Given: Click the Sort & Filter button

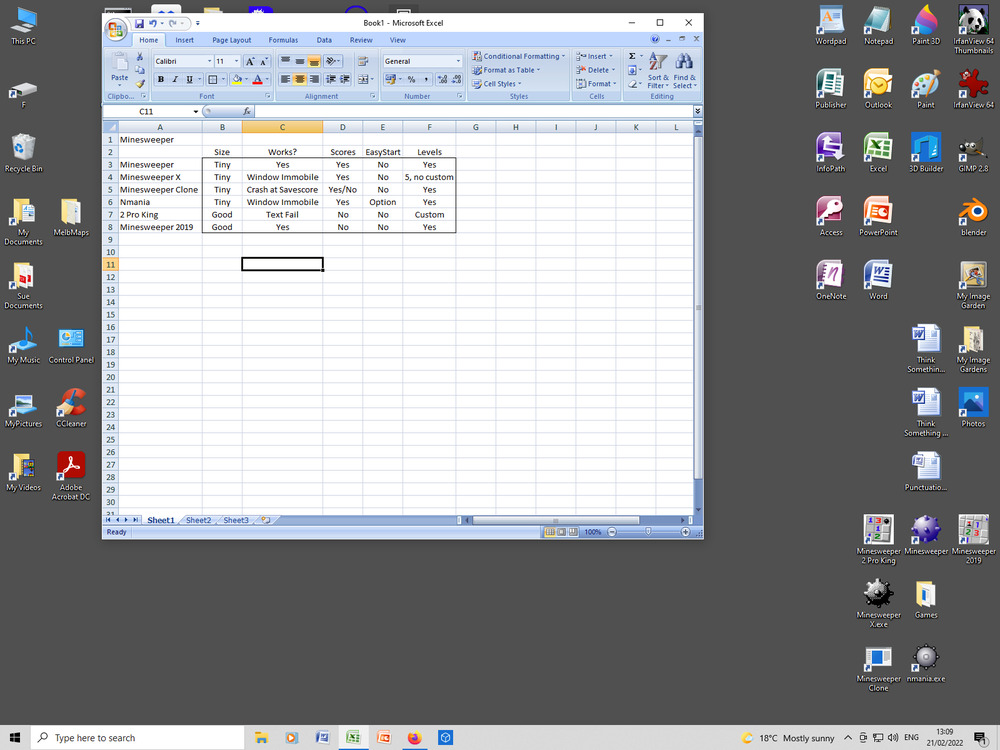Looking at the screenshot, I should click(658, 72).
